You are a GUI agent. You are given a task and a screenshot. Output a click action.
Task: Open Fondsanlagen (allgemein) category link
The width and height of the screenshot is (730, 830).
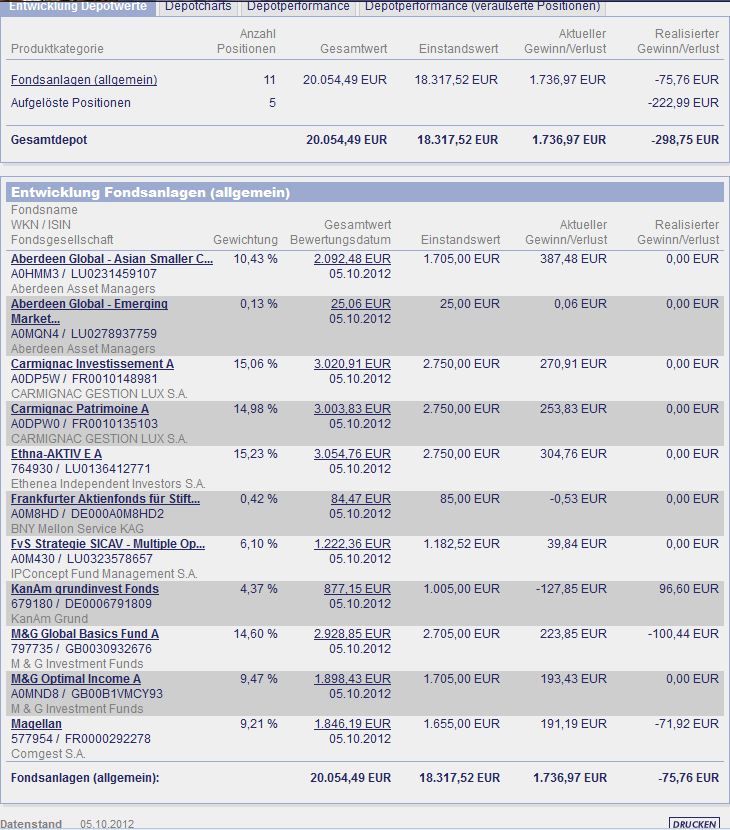point(84,80)
